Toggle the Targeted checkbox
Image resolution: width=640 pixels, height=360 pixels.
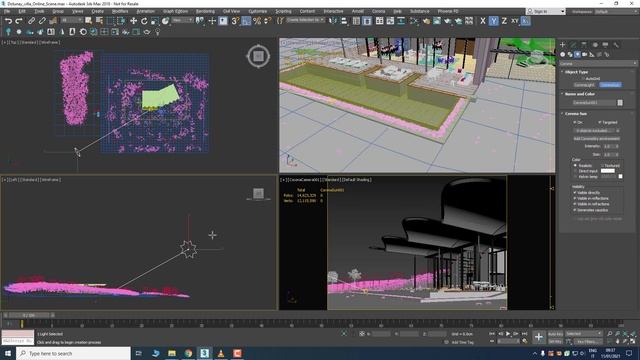[x=600, y=122]
